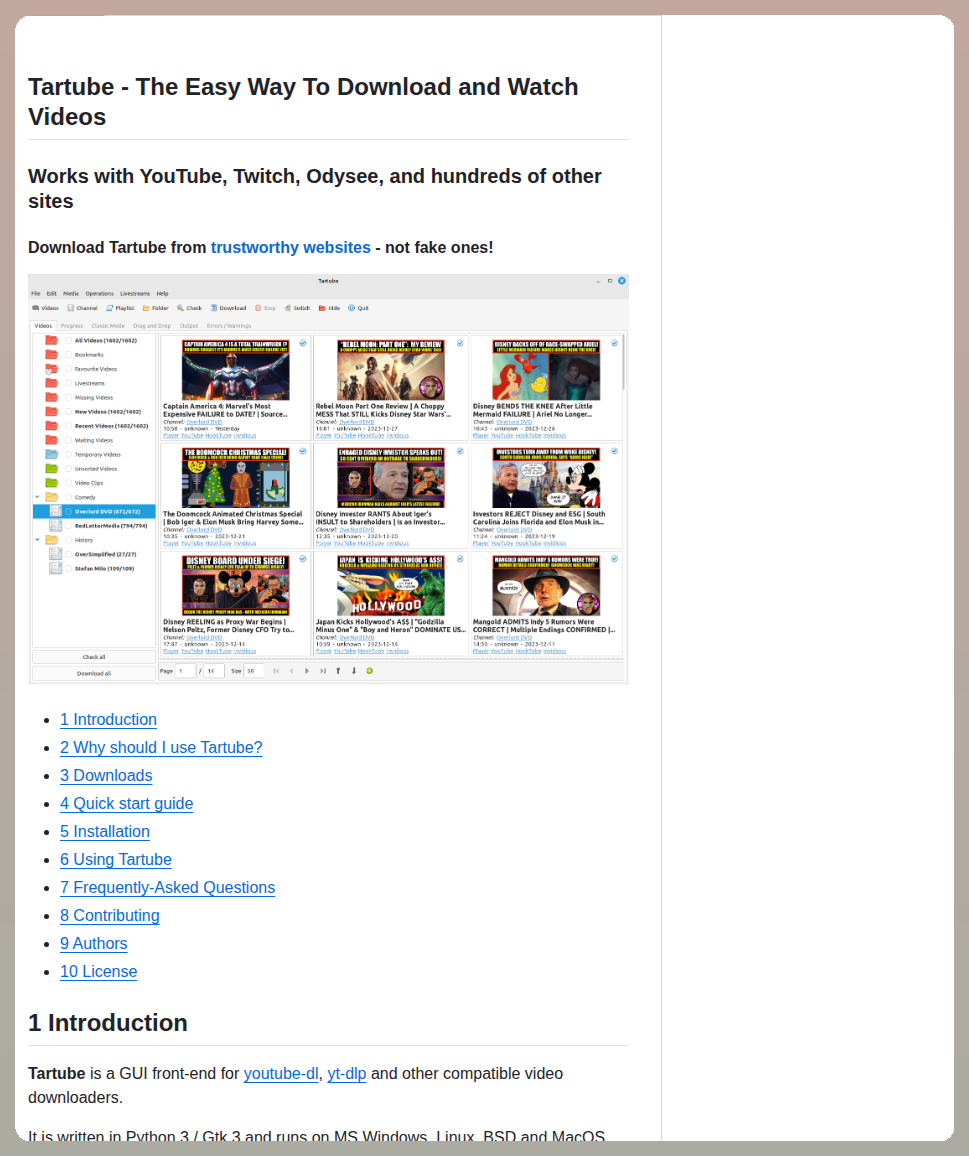Click the scroll-to-bottom down arrow in Tartube pager
969x1156 pixels.
point(354,671)
